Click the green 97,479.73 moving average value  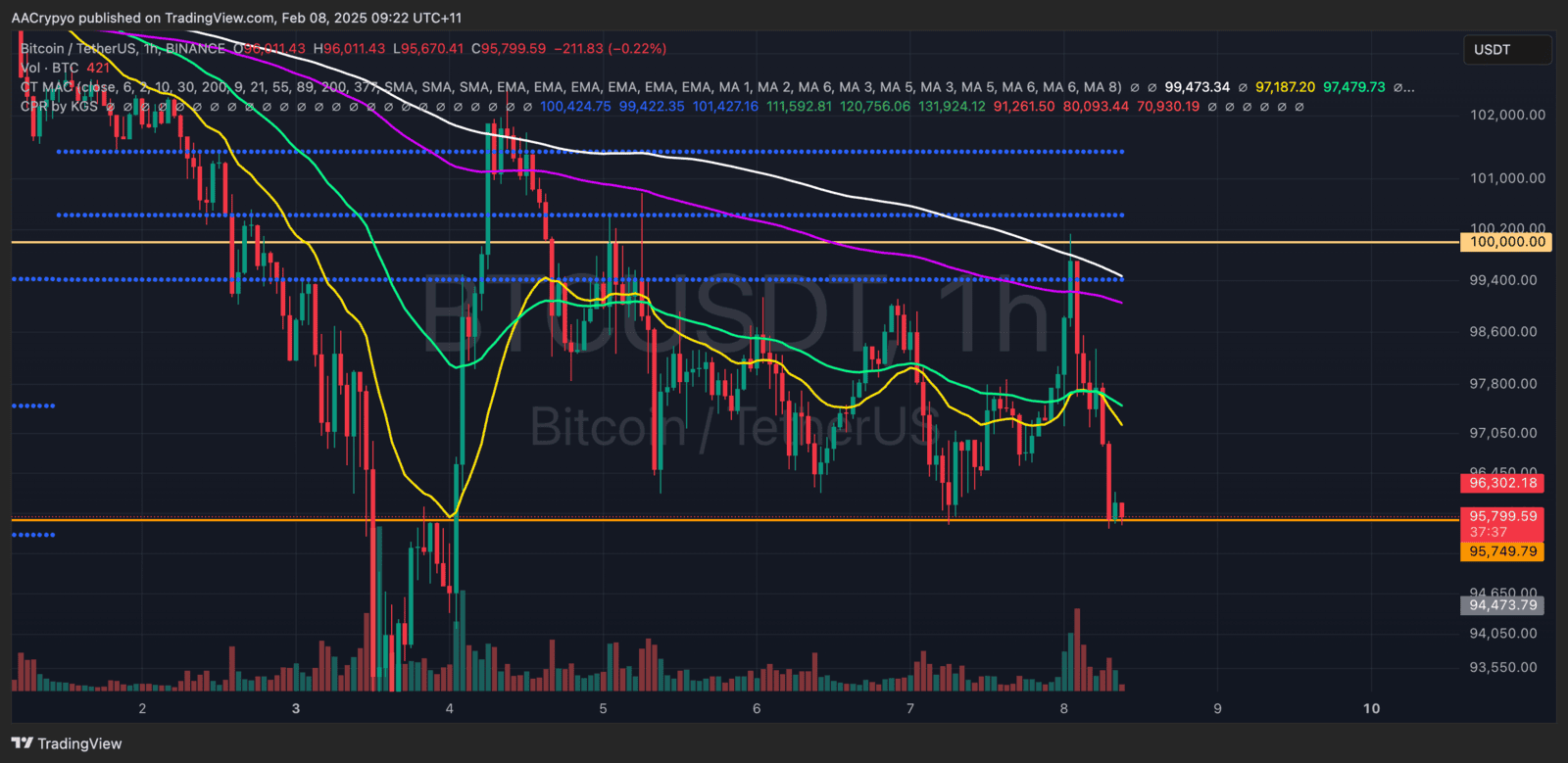tap(1353, 87)
